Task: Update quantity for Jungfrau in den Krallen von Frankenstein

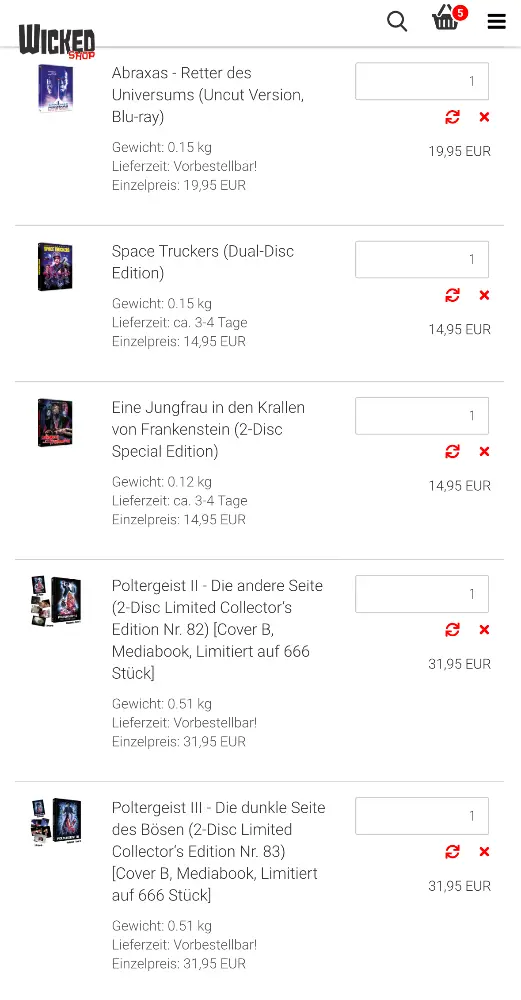Action: point(452,452)
